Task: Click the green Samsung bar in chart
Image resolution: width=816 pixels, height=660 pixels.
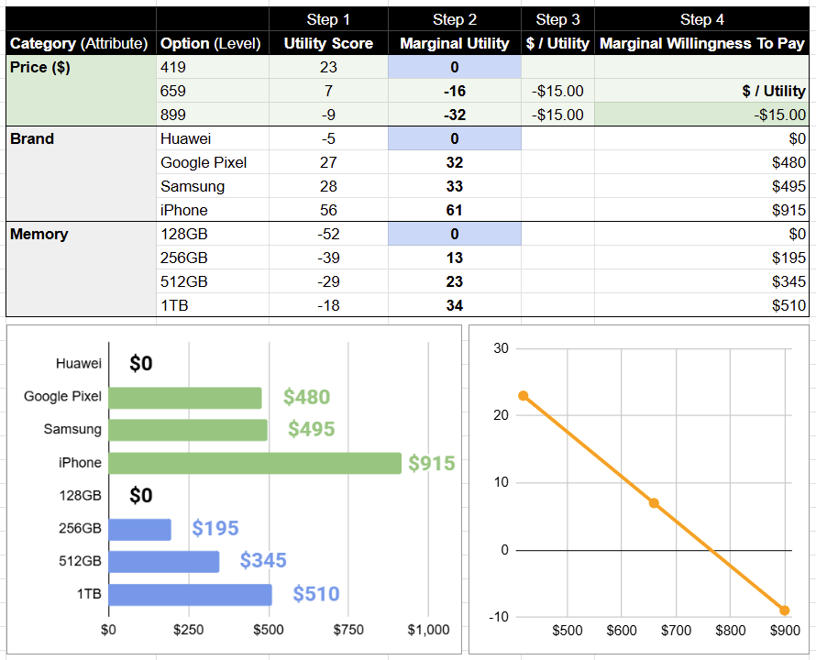Action: pyautogui.click(x=188, y=430)
